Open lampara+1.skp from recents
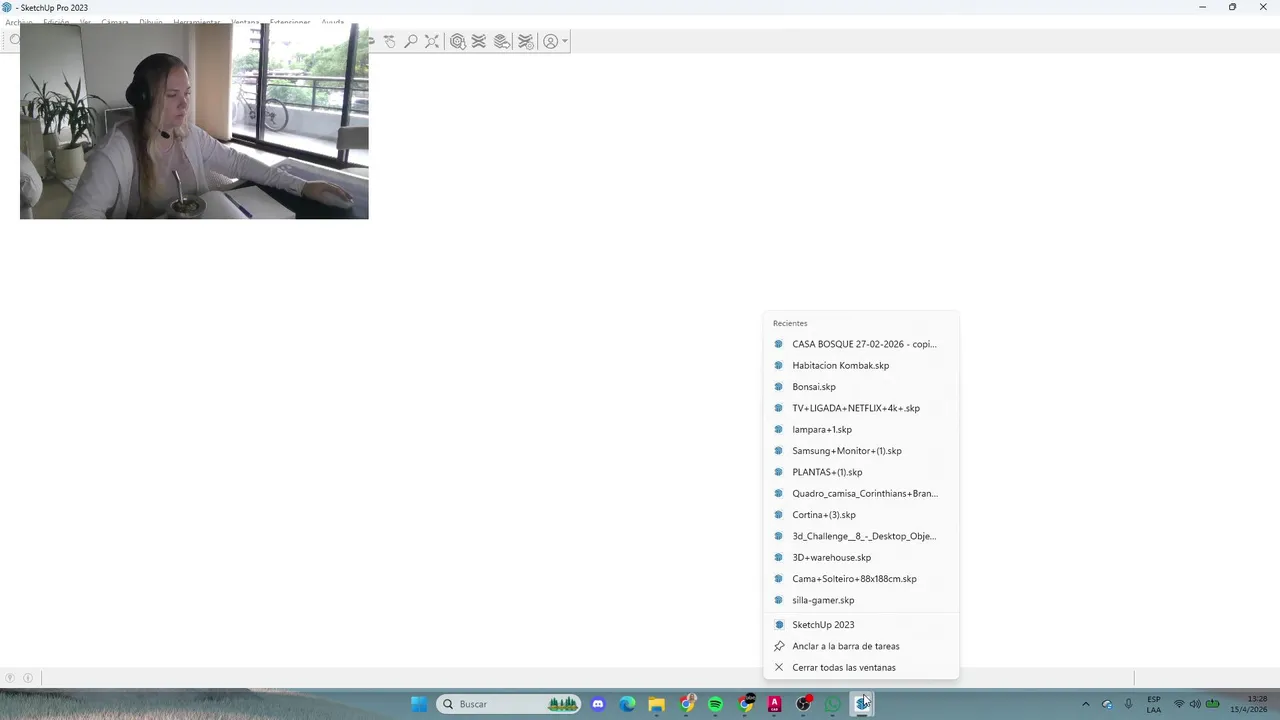Image resolution: width=1280 pixels, height=720 pixels. click(860, 429)
